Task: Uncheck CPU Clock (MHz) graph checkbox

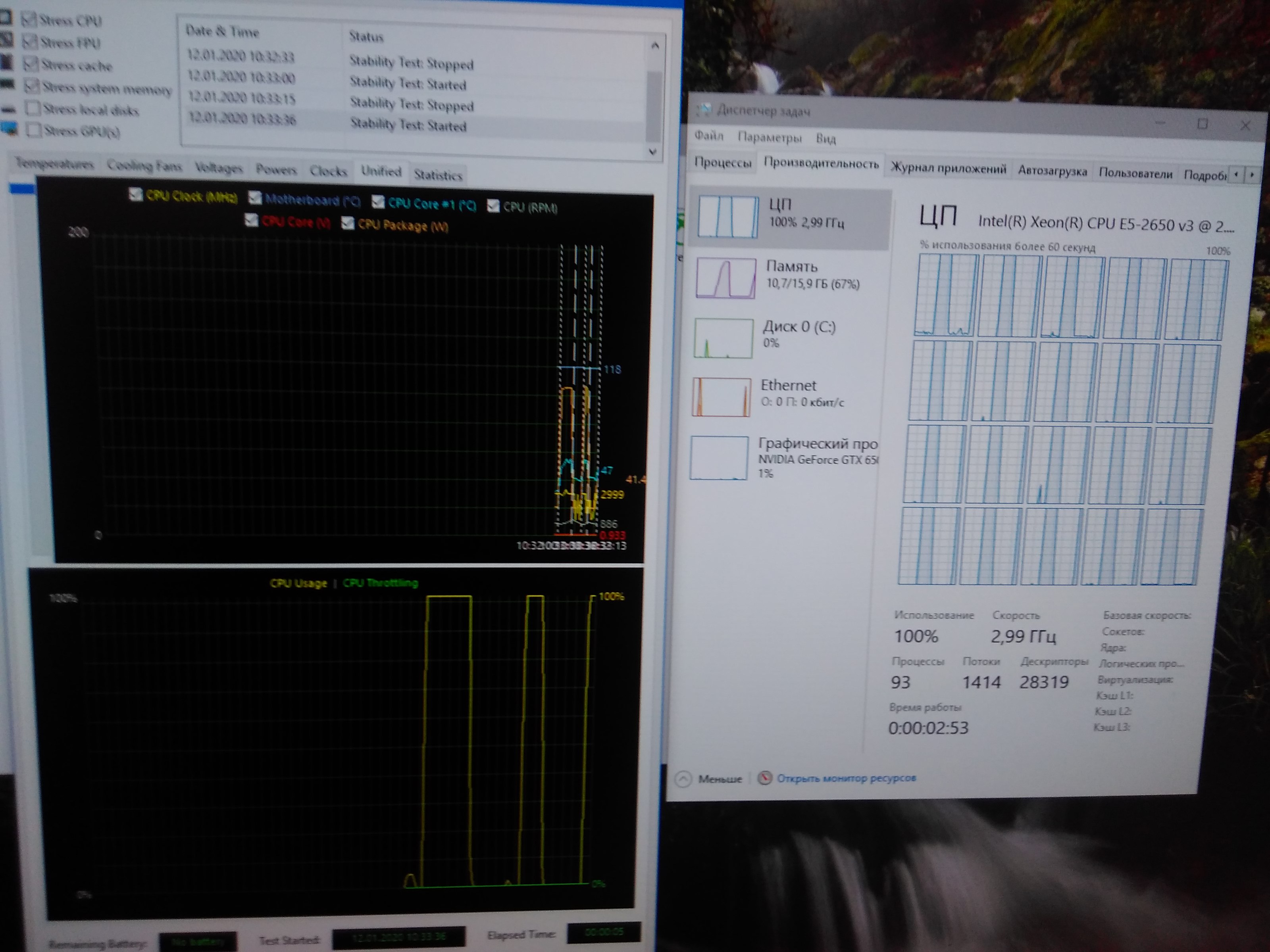Action: tap(135, 195)
